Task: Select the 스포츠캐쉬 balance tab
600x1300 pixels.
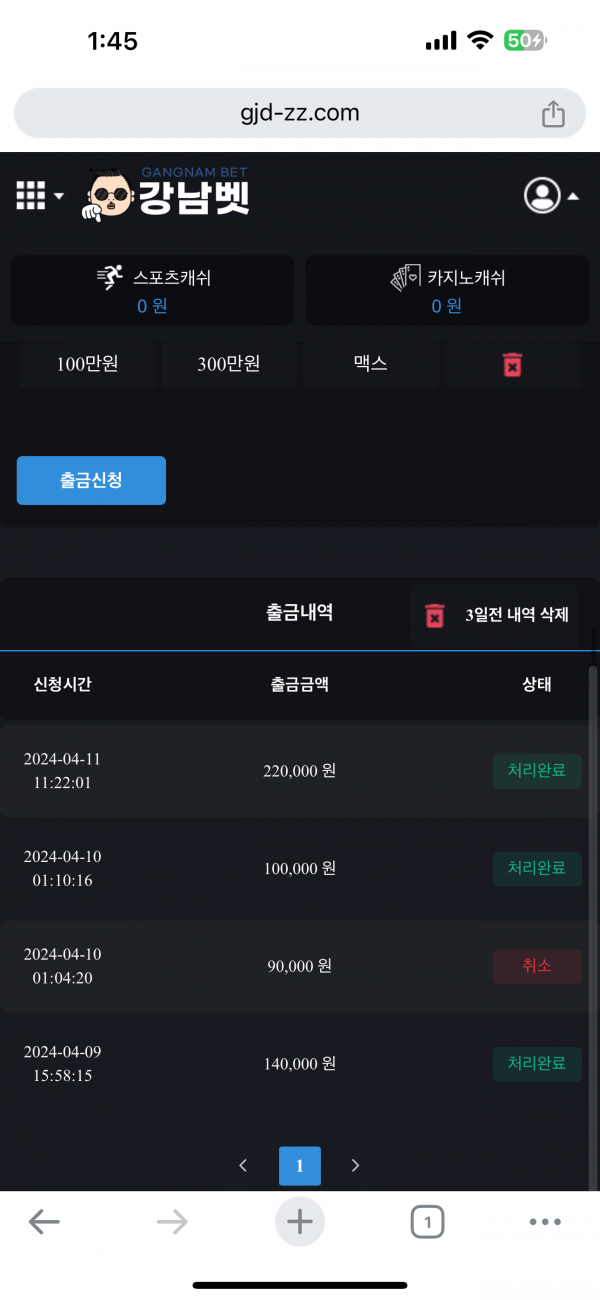Action: pyautogui.click(x=153, y=290)
